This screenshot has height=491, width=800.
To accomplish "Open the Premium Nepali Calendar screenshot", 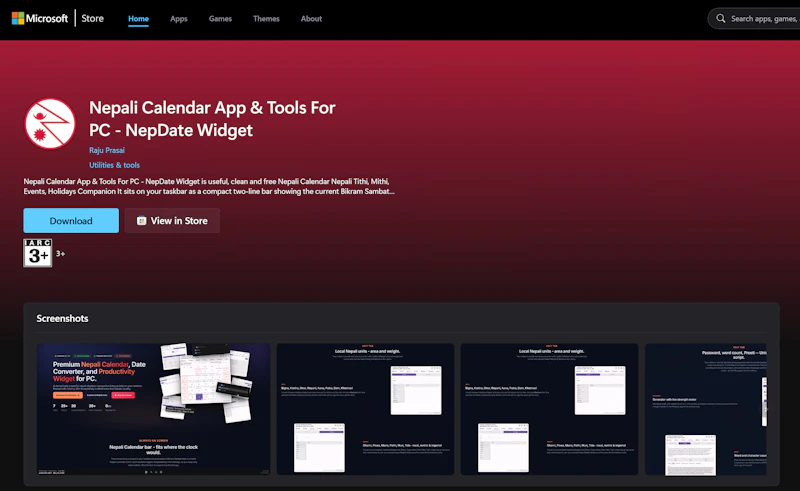I will pos(154,409).
